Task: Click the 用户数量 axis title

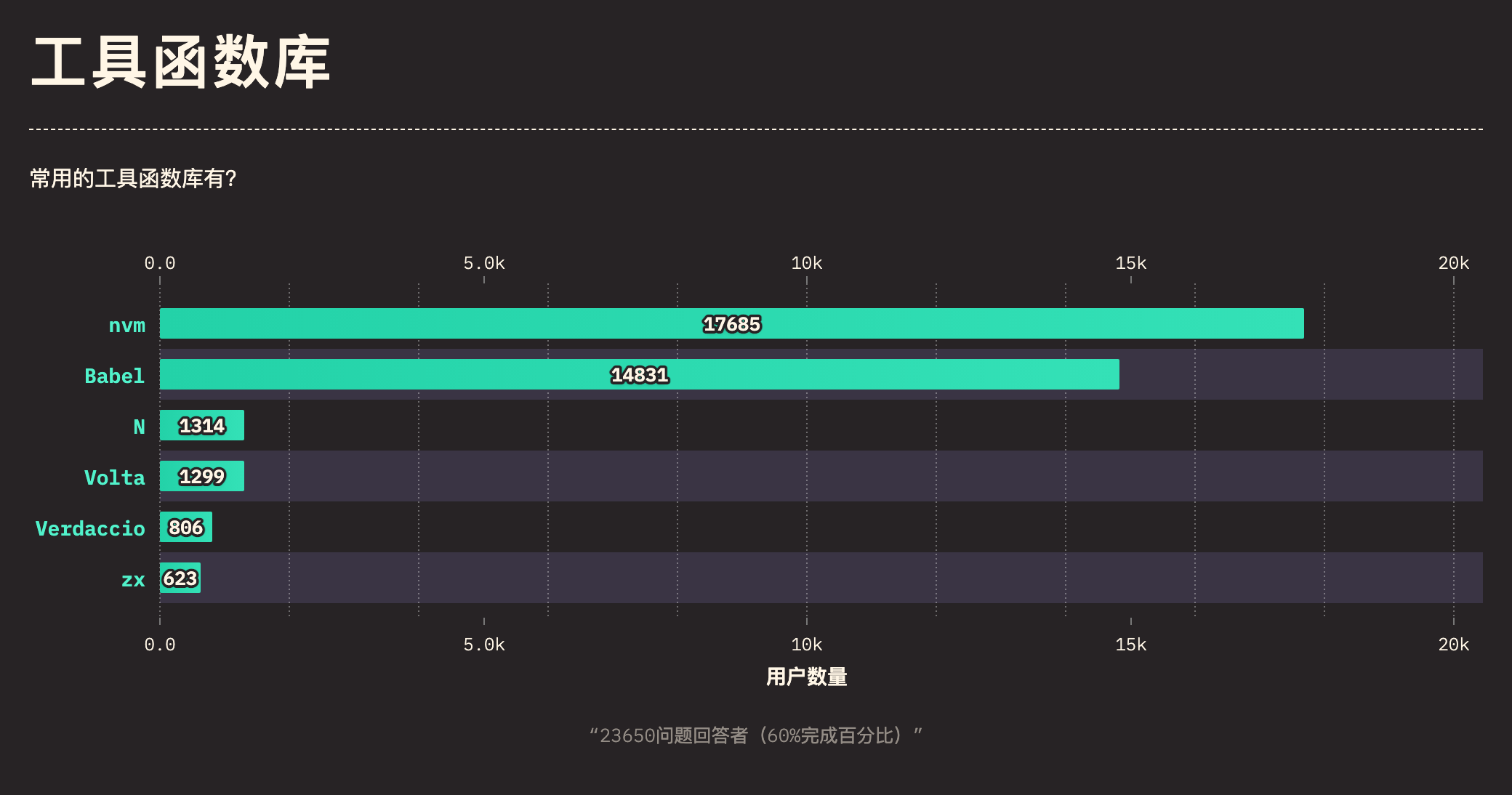Action: point(806,677)
